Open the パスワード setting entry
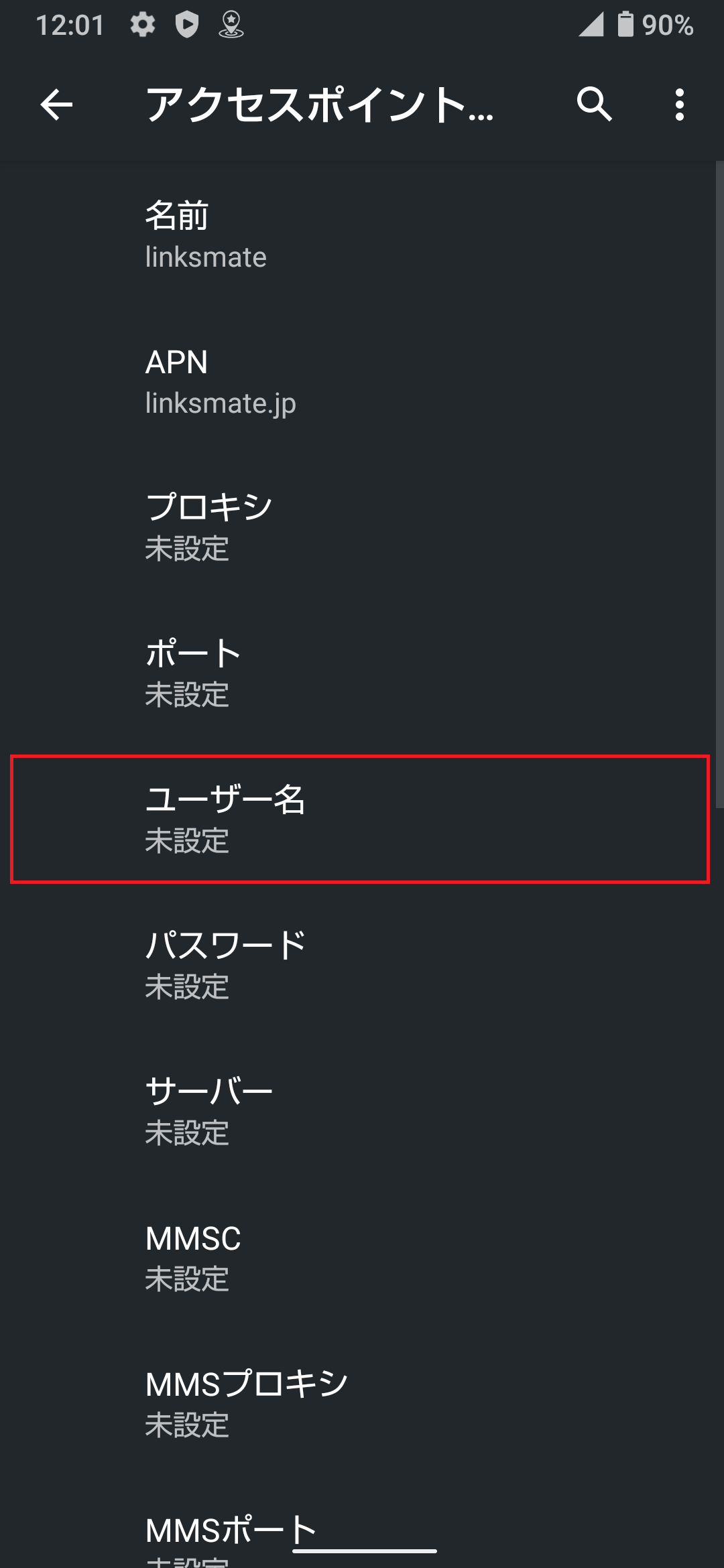 coord(362,965)
